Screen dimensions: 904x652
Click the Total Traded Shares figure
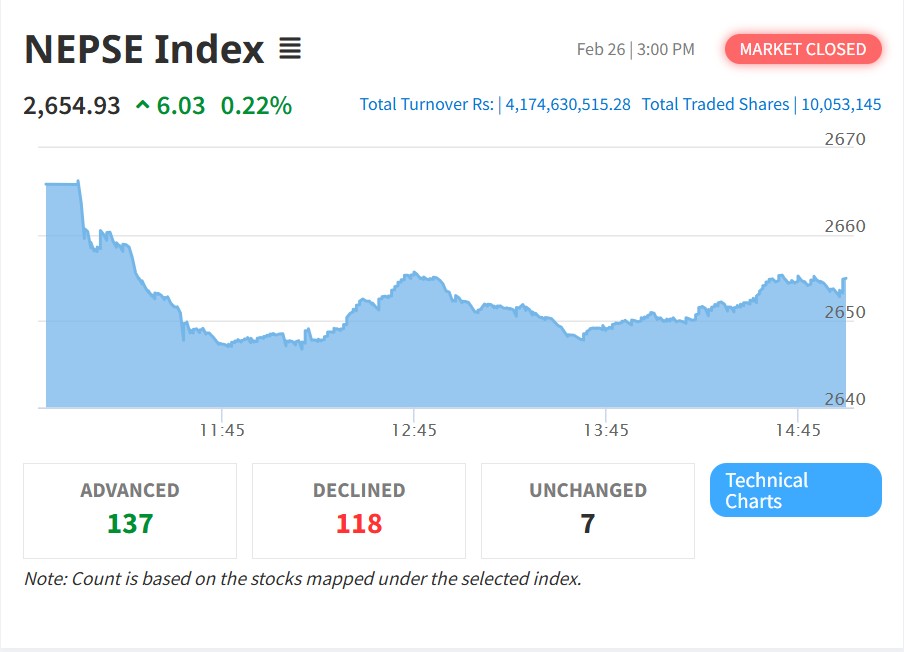point(841,104)
